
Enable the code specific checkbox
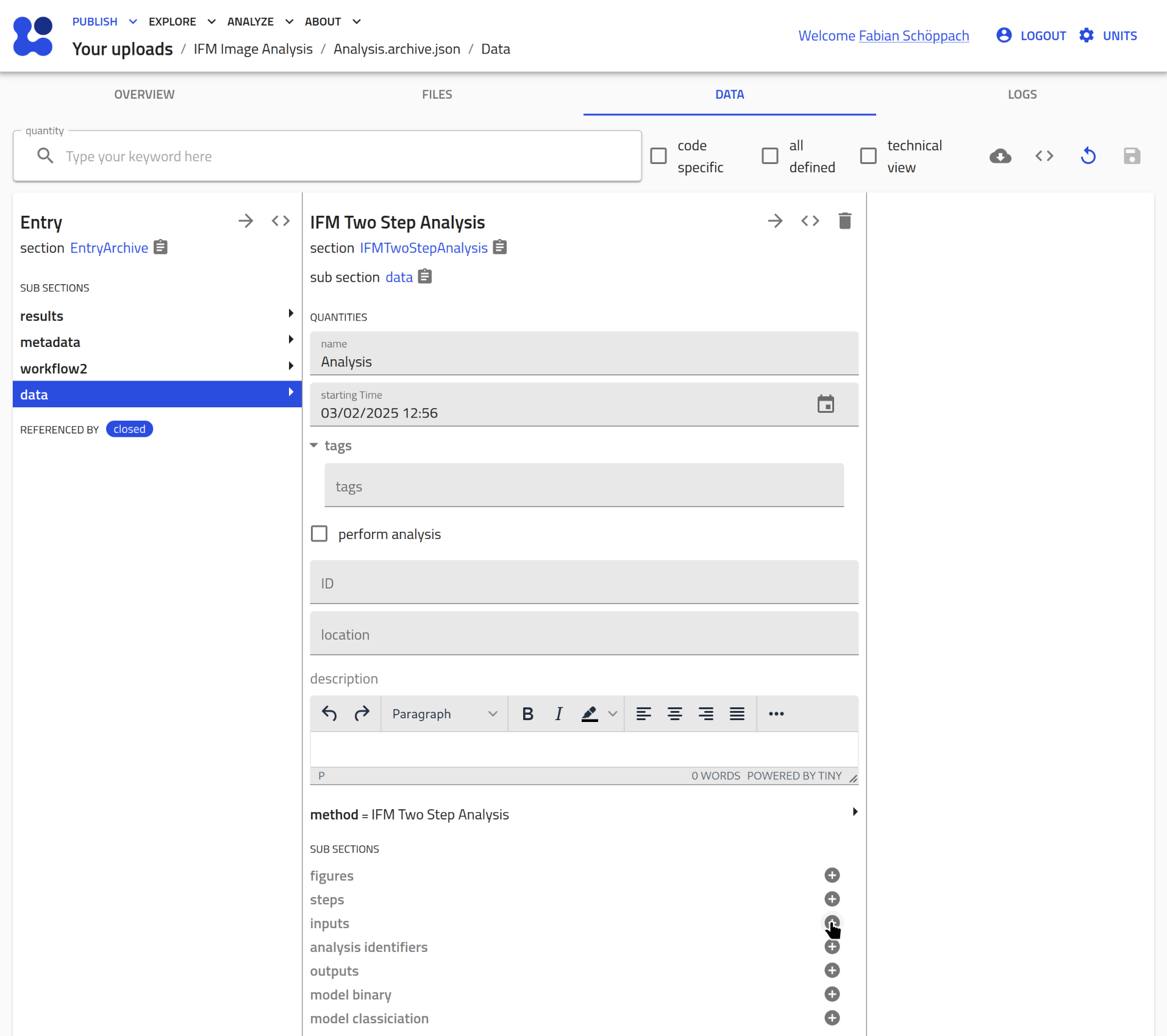point(658,156)
